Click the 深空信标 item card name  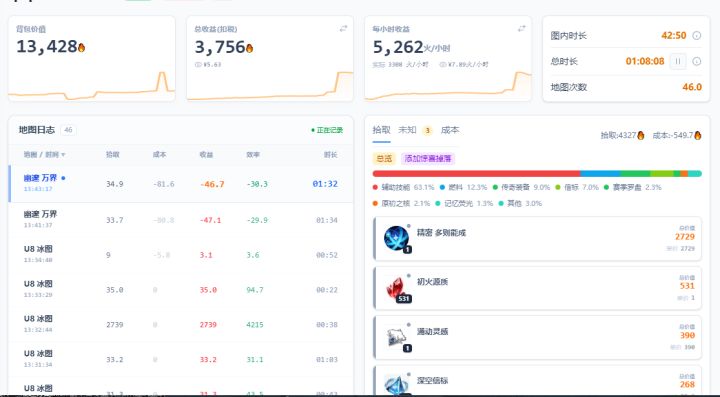[432, 380]
